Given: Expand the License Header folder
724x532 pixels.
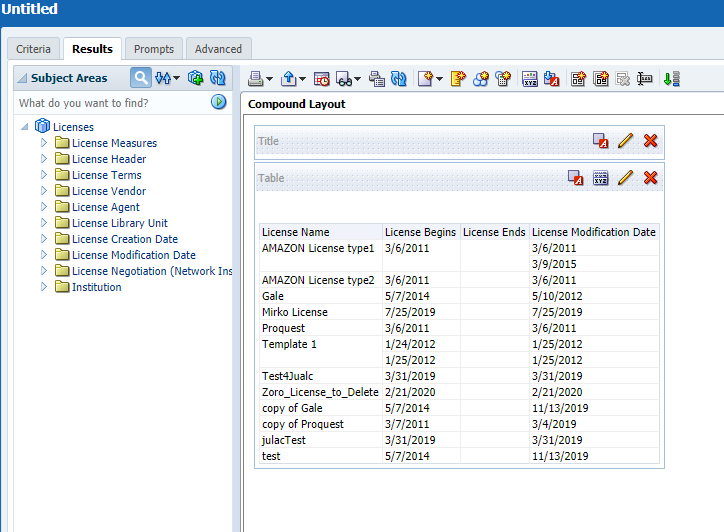Looking at the screenshot, I should (x=44, y=158).
